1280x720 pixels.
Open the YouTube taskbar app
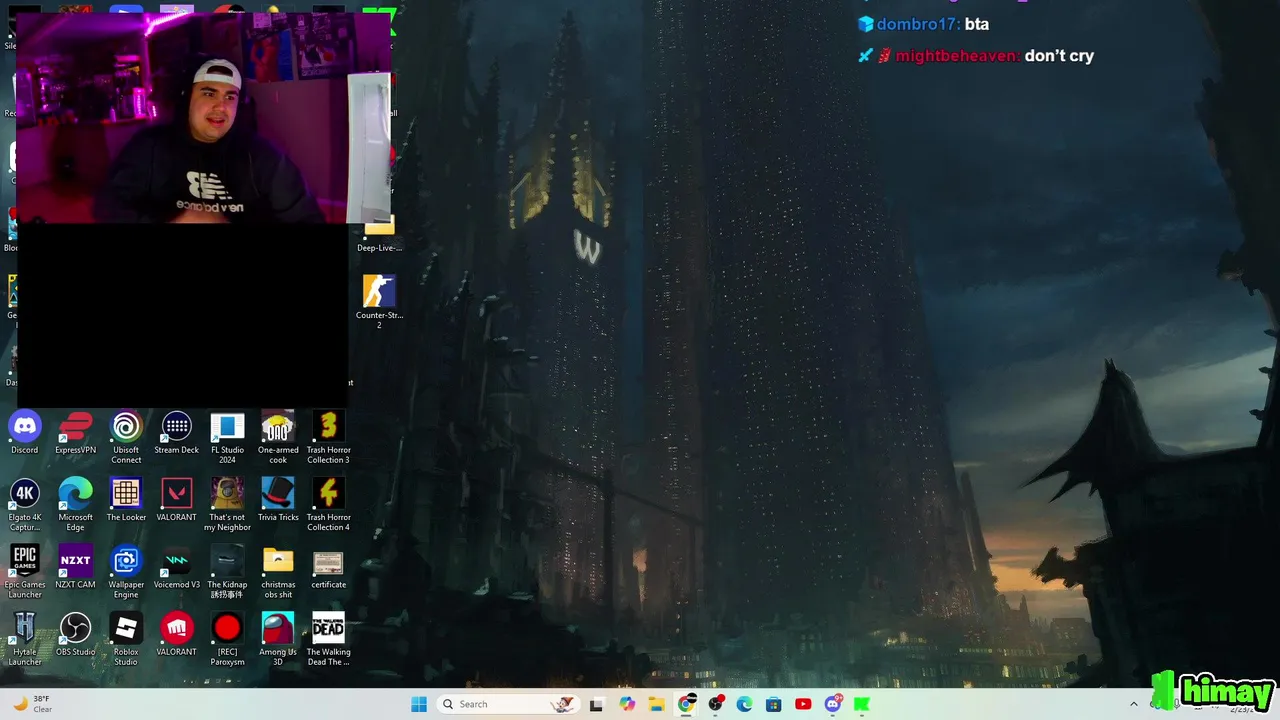(803, 704)
